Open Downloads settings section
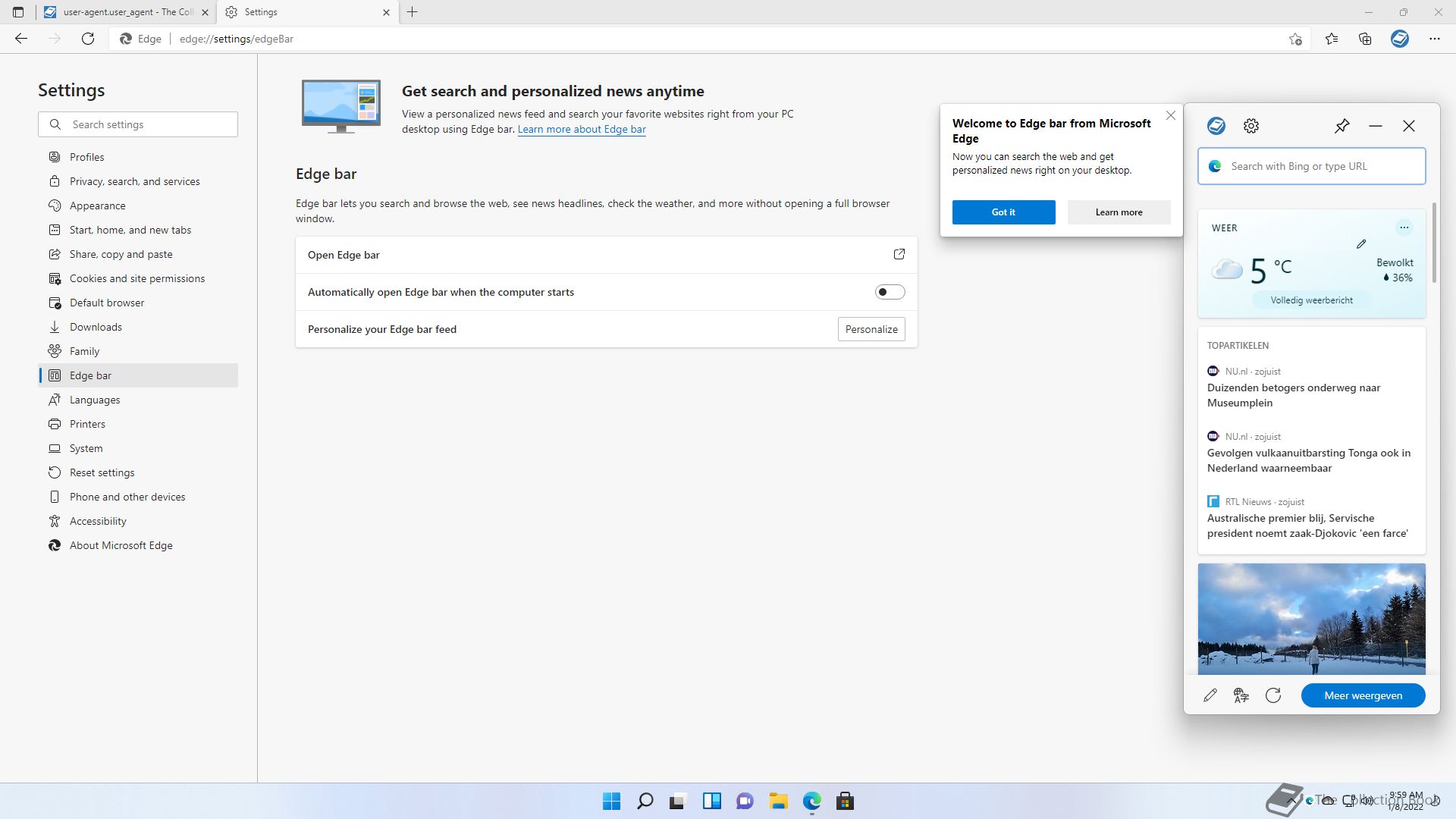The image size is (1456, 819). click(138, 327)
